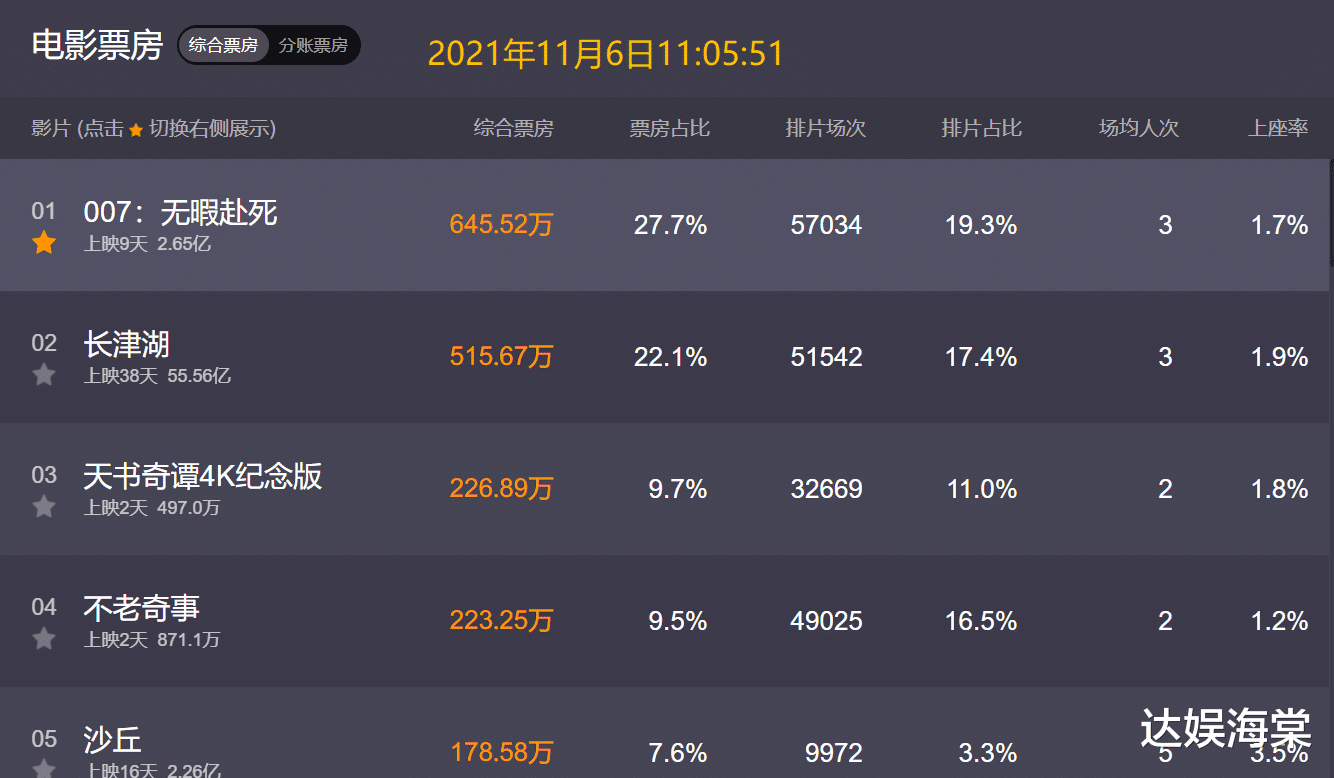Click the 电影票房 title
The height and width of the screenshot is (778, 1334).
click(97, 45)
